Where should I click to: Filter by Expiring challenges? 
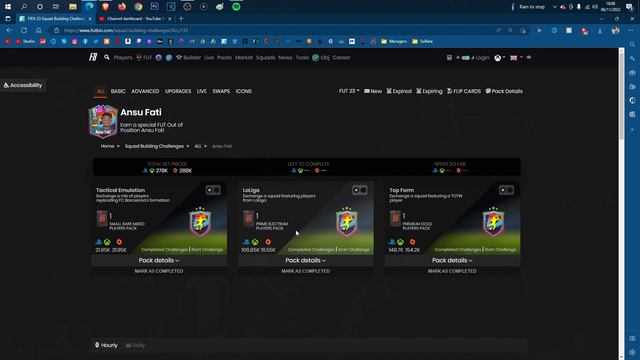click(x=429, y=91)
